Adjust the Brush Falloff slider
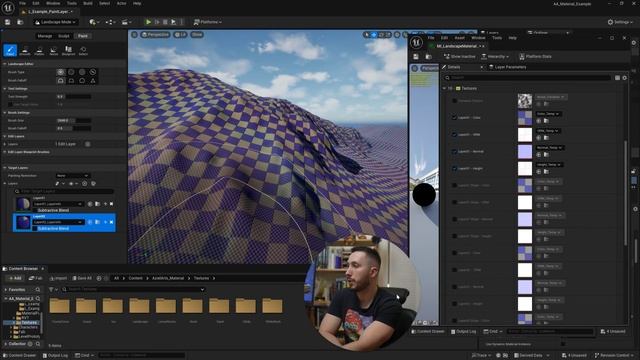This screenshot has width=640, height=360. tap(73, 128)
